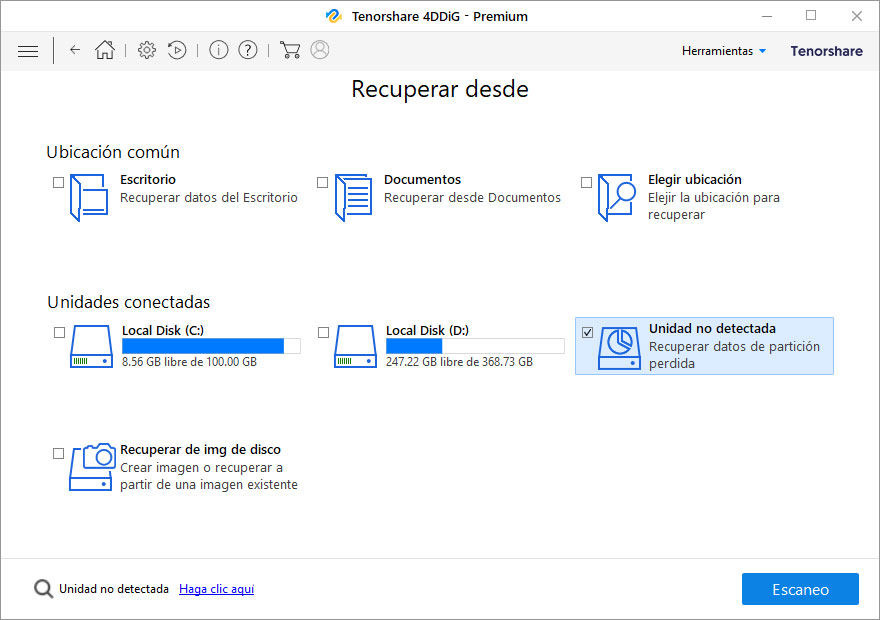The height and width of the screenshot is (620, 880).
Task: Select the Documentos folder icon
Action: pyautogui.click(x=354, y=198)
